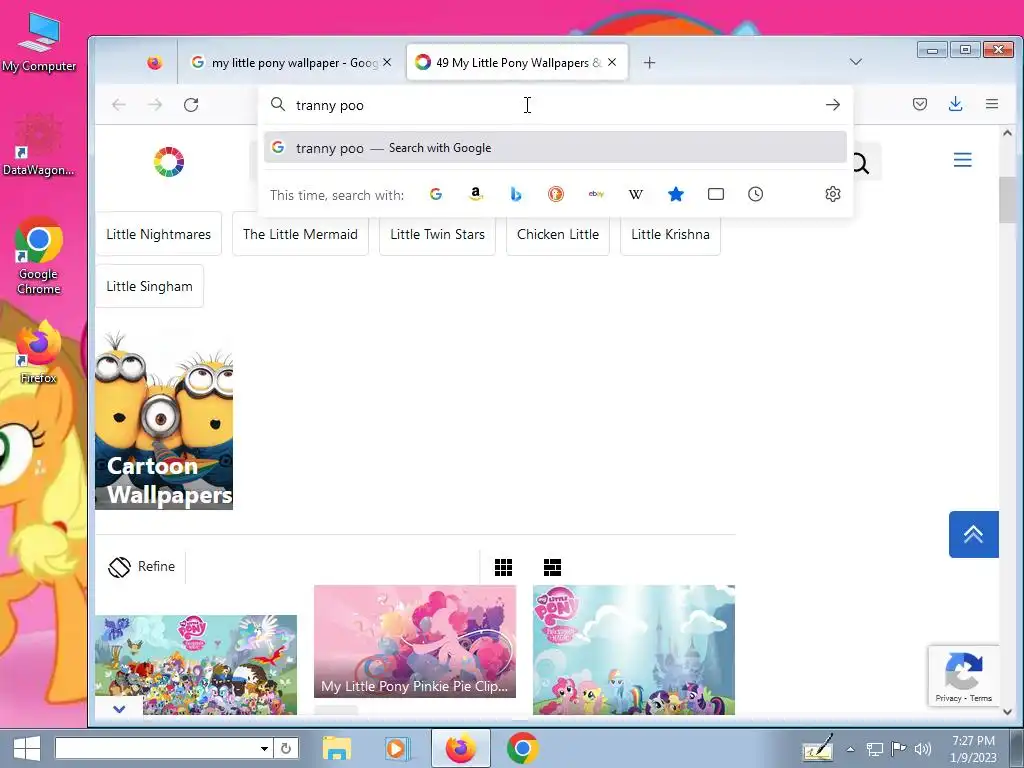Click the scrollbar up arrow
The width and height of the screenshot is (1024, 768).
pos(1007,133)
